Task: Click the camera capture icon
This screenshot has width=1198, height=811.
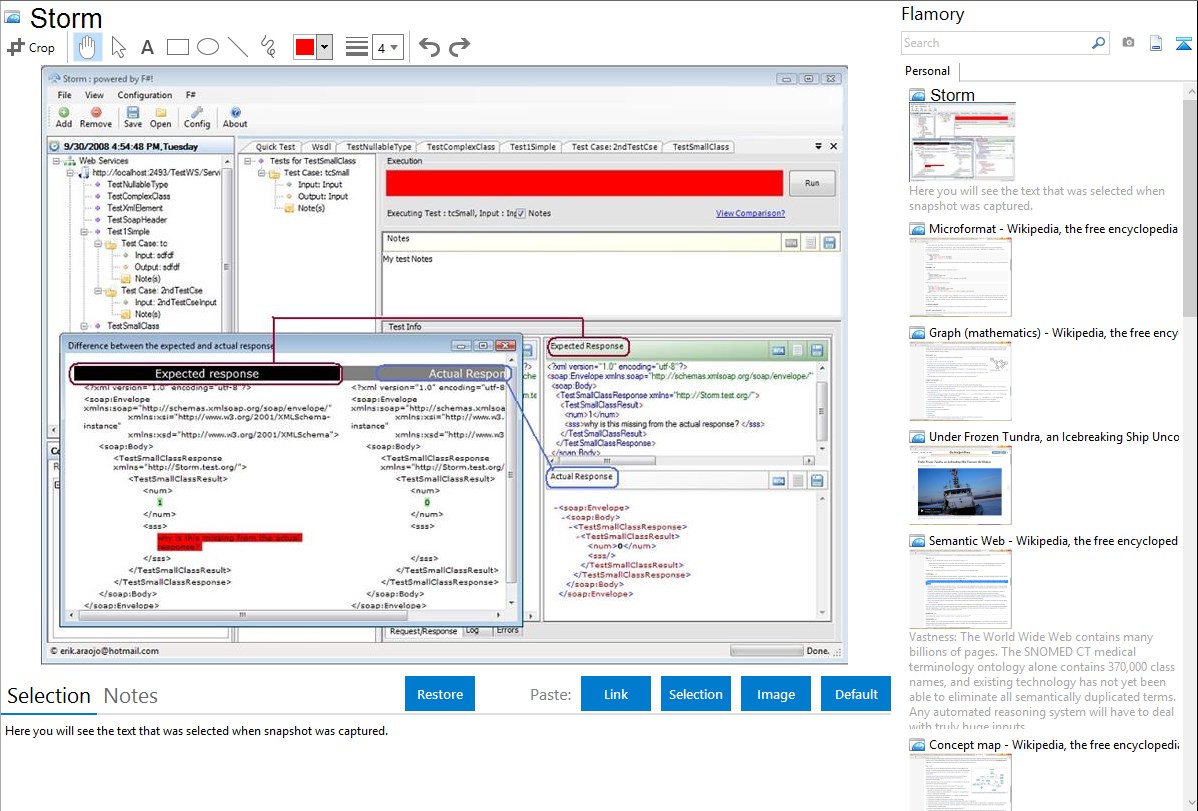Action: tap(1128, 43)
